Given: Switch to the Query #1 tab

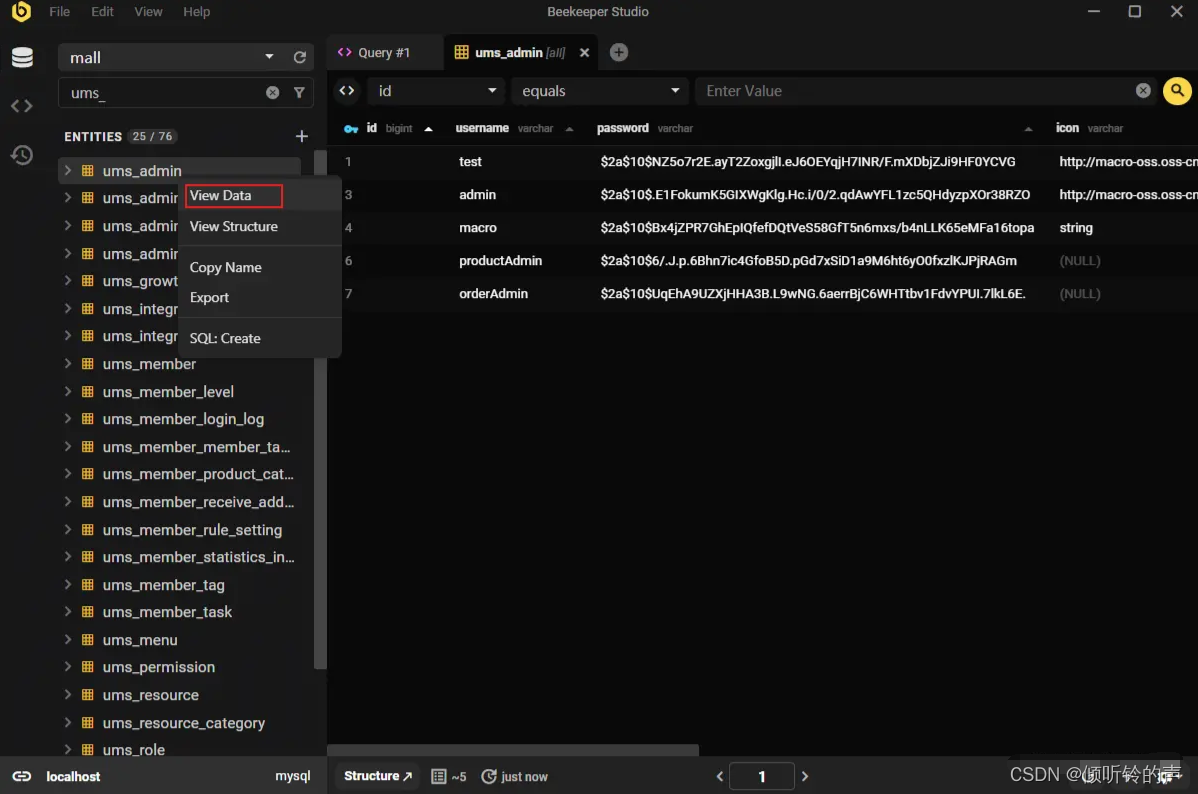Looking at the screenshot, I should click(x=384, y=53).
